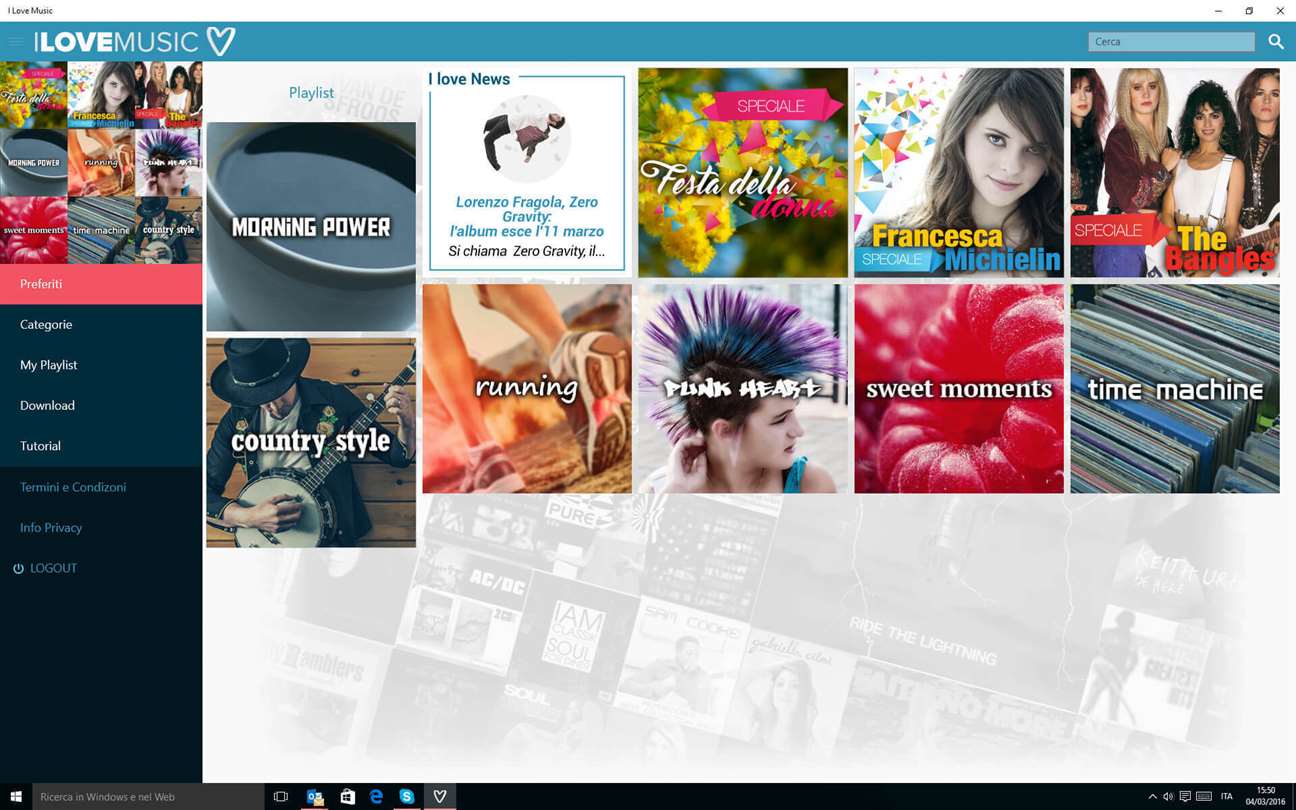Open the Lorenzo Fragola Zero Gravity news headline
Viewport: 1296px width, 810px height.
click(x=527, y=216)
